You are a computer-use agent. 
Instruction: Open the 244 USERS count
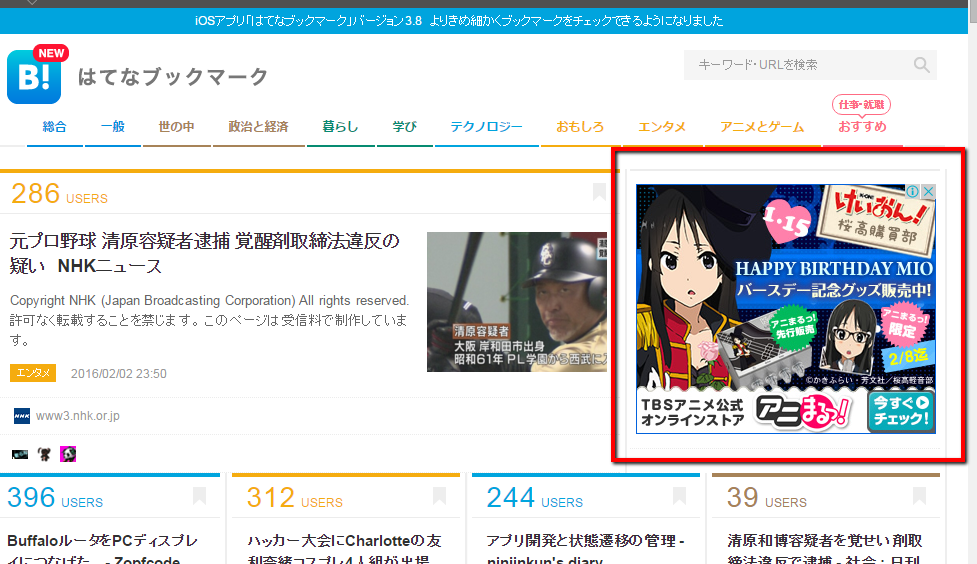[535, 498]
